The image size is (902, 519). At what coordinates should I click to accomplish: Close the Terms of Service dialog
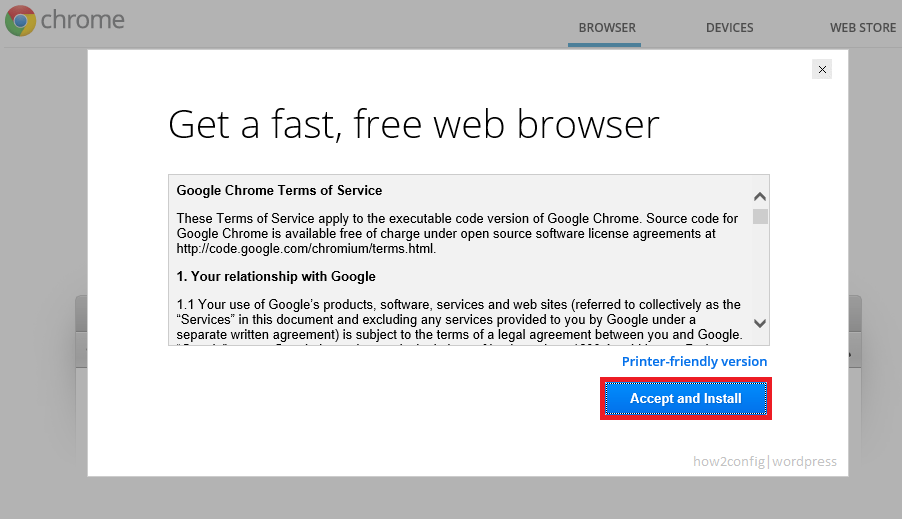click(822, 70)
